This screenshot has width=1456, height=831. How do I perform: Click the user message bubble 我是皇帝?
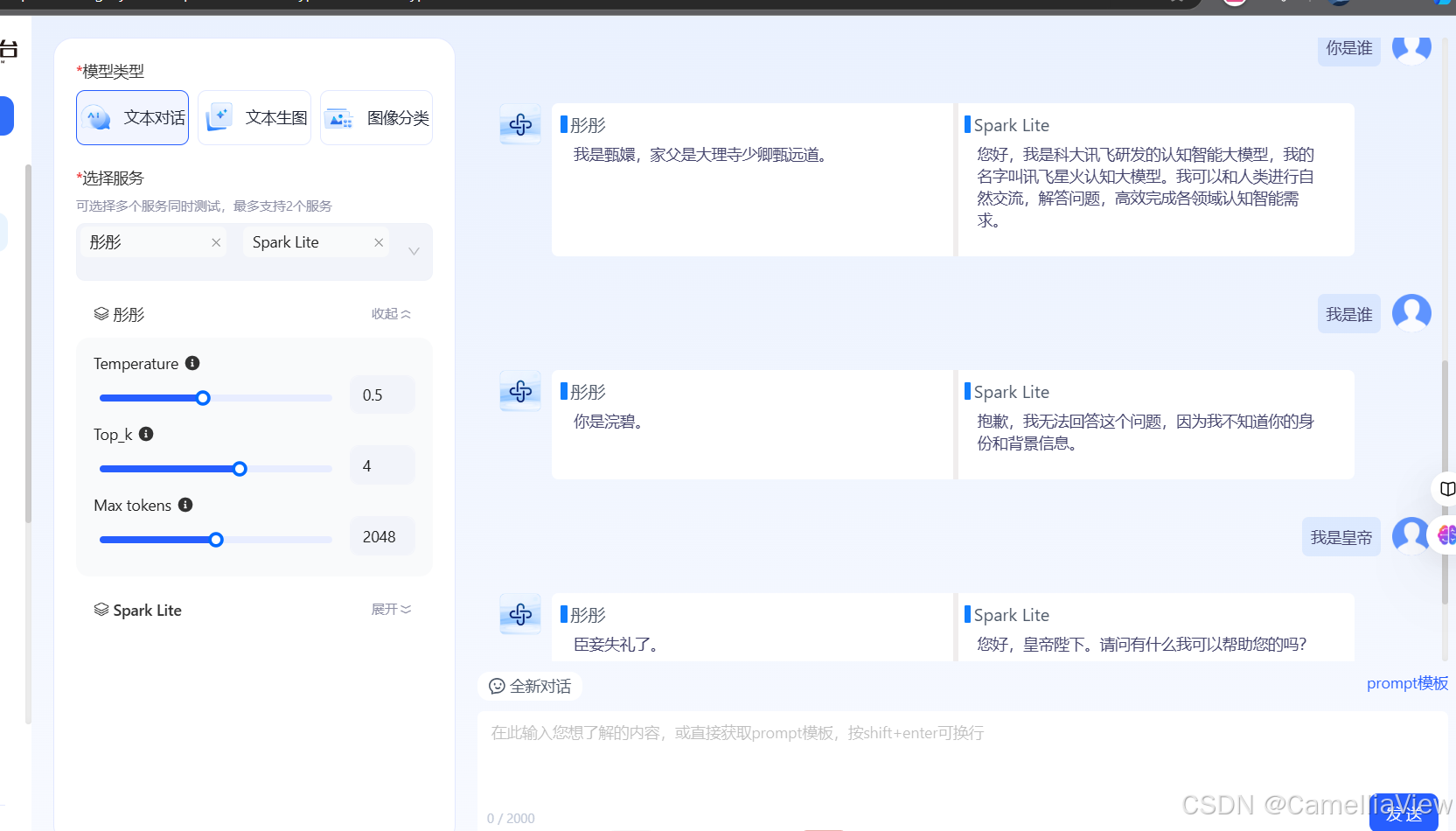coord(1341,537)
